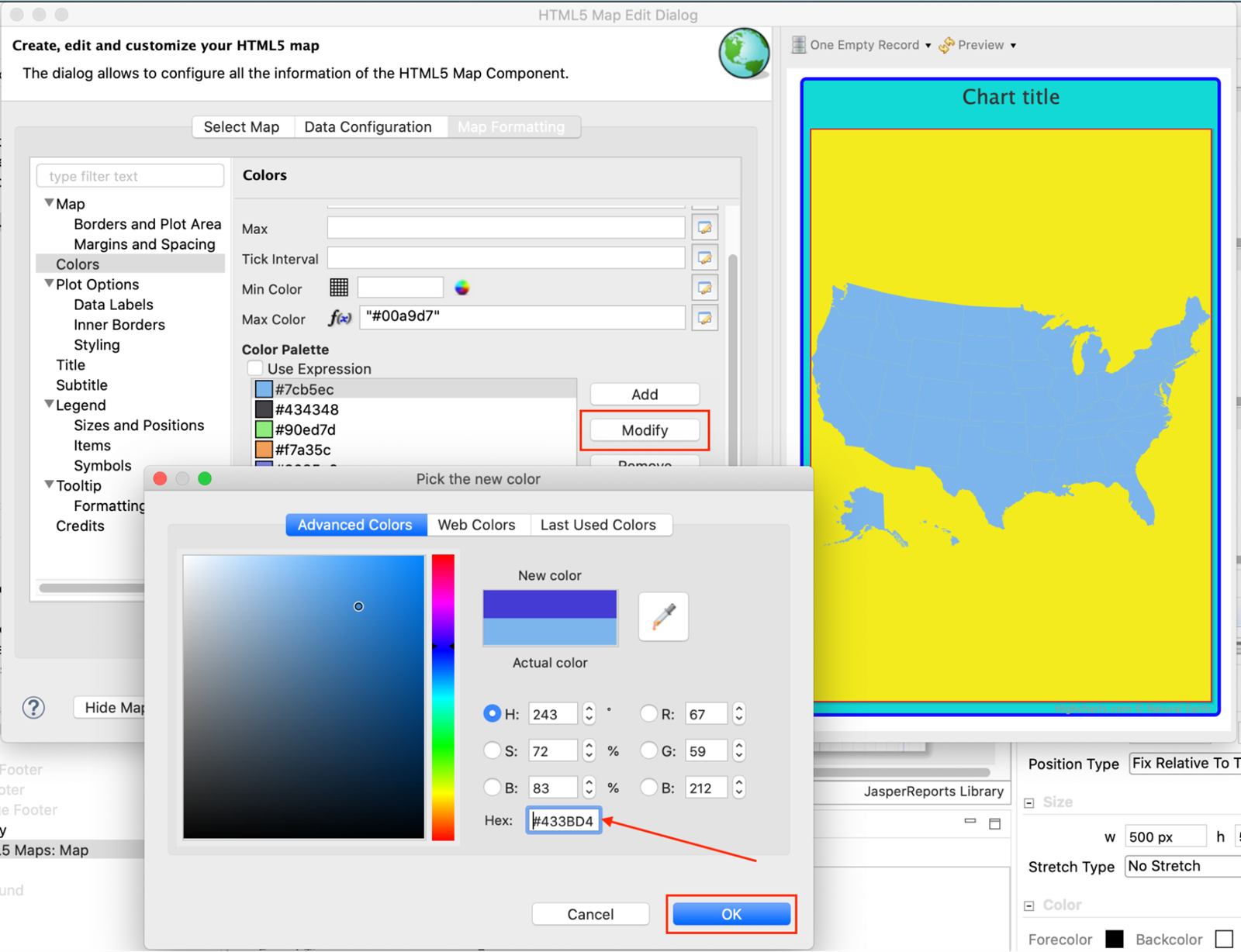Select the R red radio button

648,713
